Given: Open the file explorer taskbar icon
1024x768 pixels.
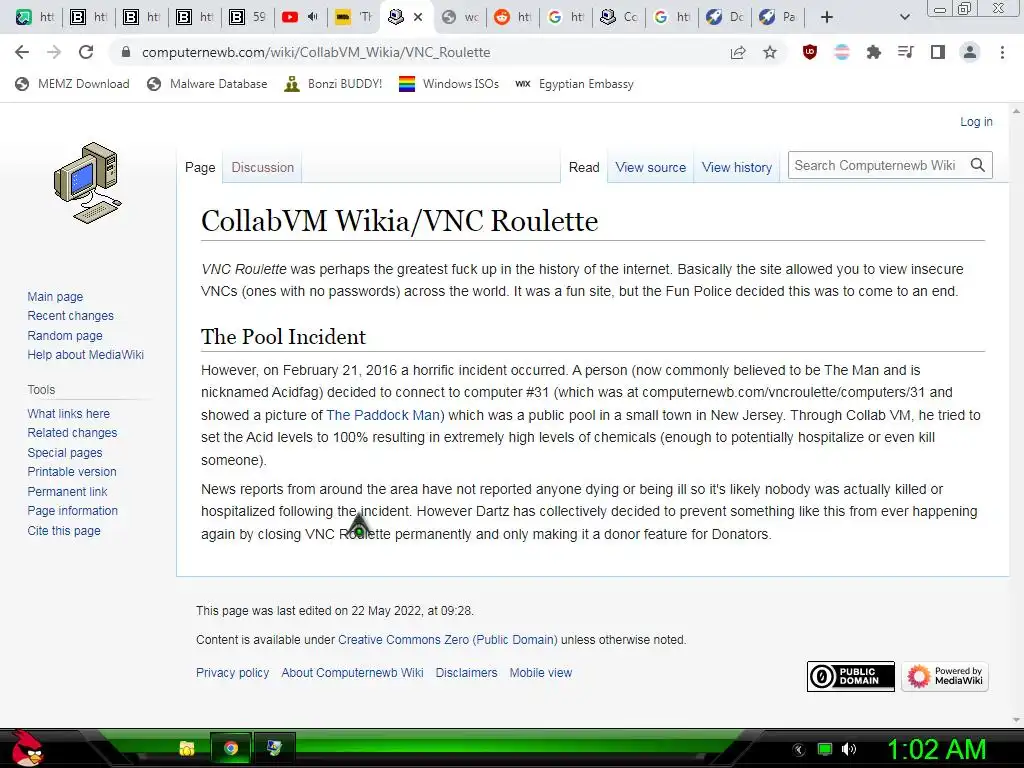Looking at the screenshot, I should 187,748.
